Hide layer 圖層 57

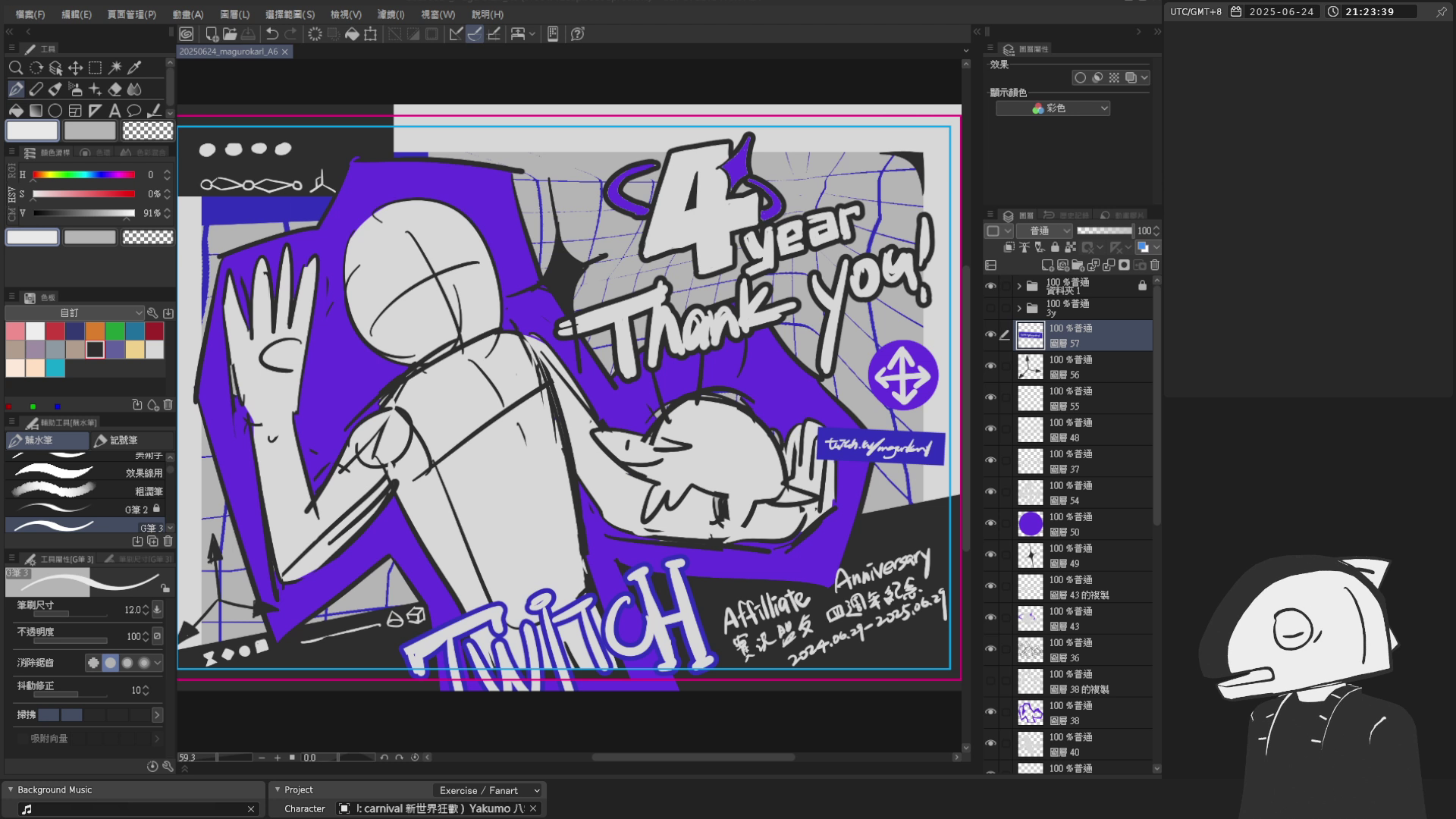point(990,334)
